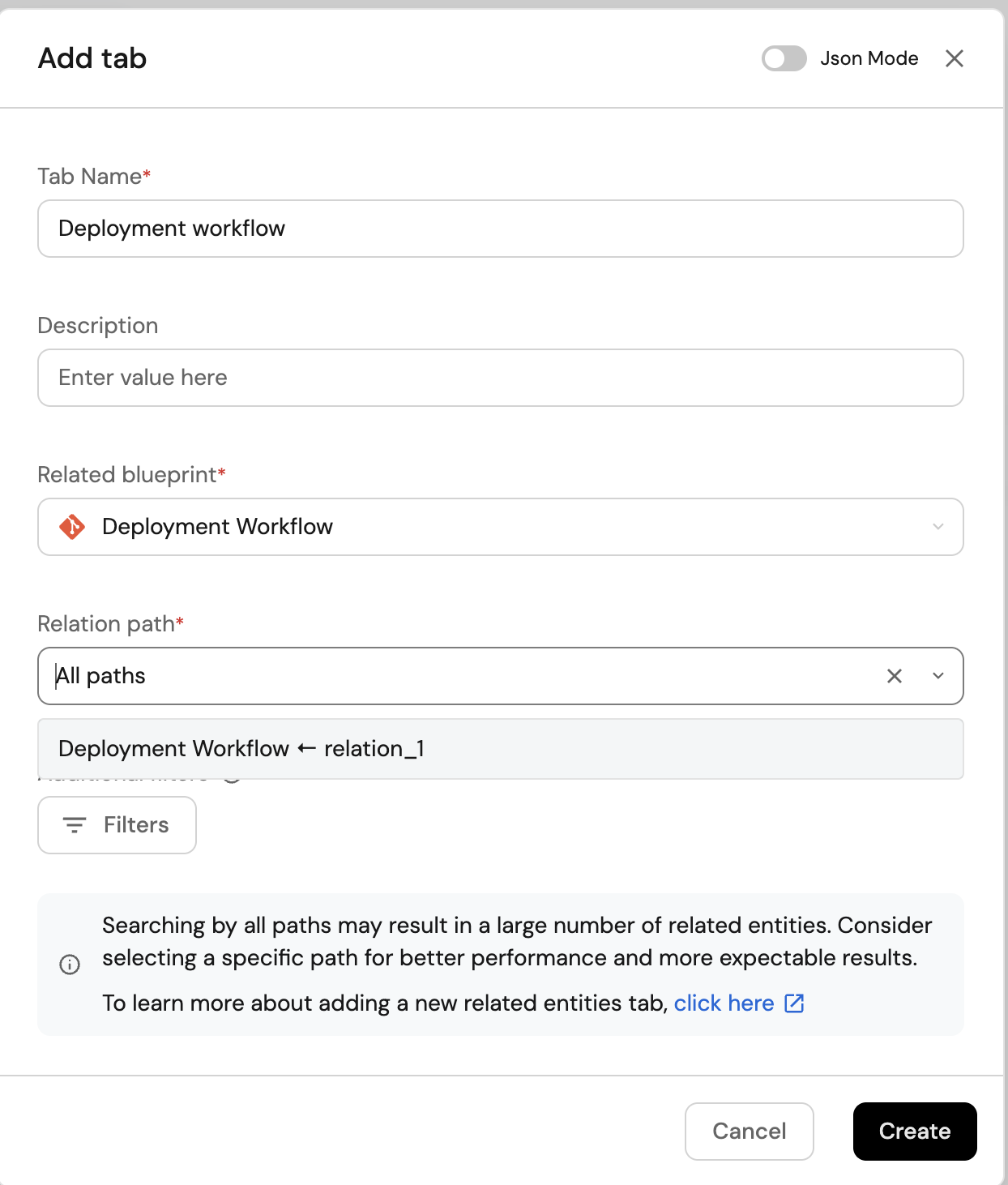1008x1185 pixels.
Task: Toggle the Json Mode switch
Action: 784,58
